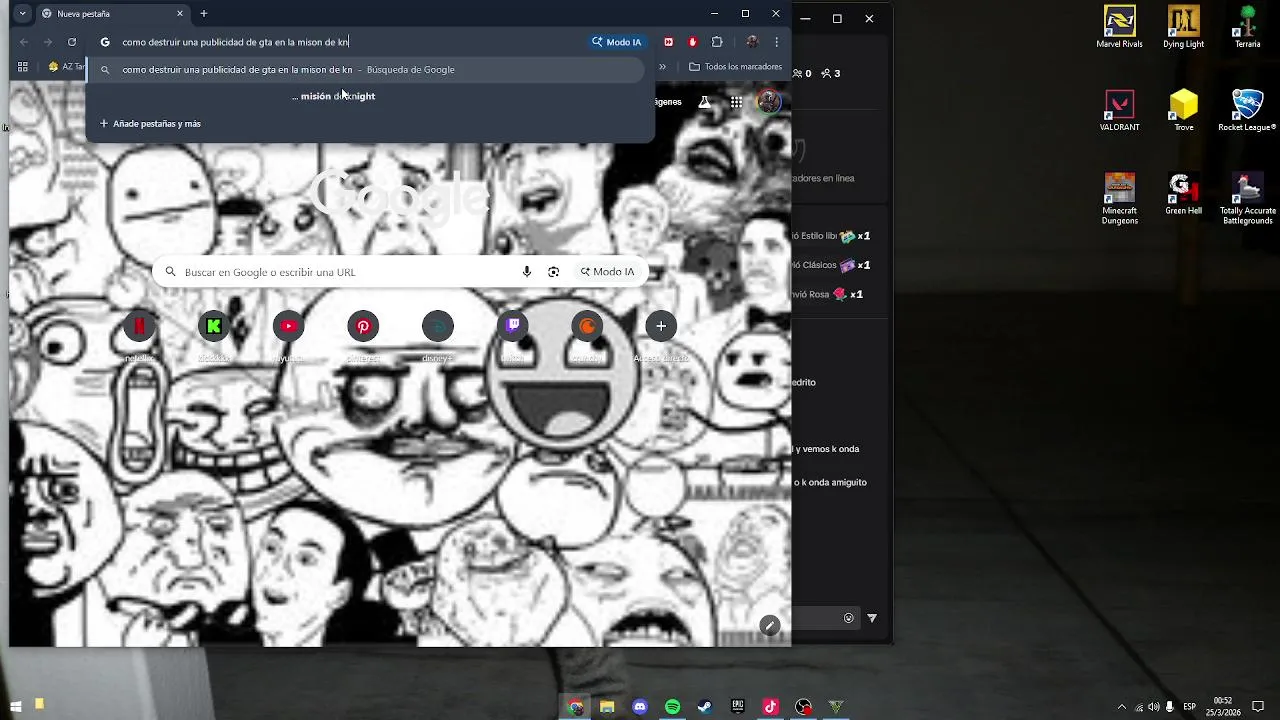Image resolution: width=1280 pixels, height=720 pixels.
Task: Open Windows notification center
Action: pyautogui.click(x=1258, y=707)
